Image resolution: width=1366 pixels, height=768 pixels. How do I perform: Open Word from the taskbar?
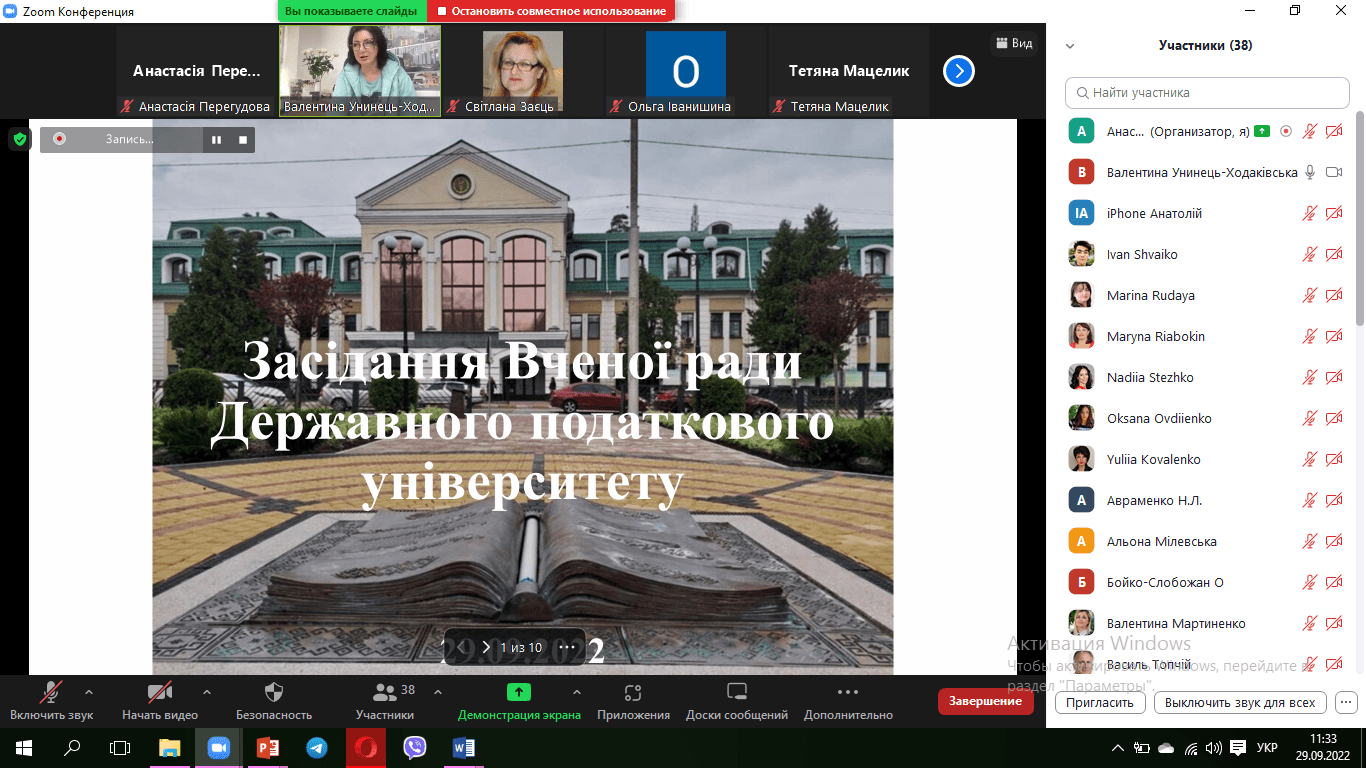coord(464,747)
